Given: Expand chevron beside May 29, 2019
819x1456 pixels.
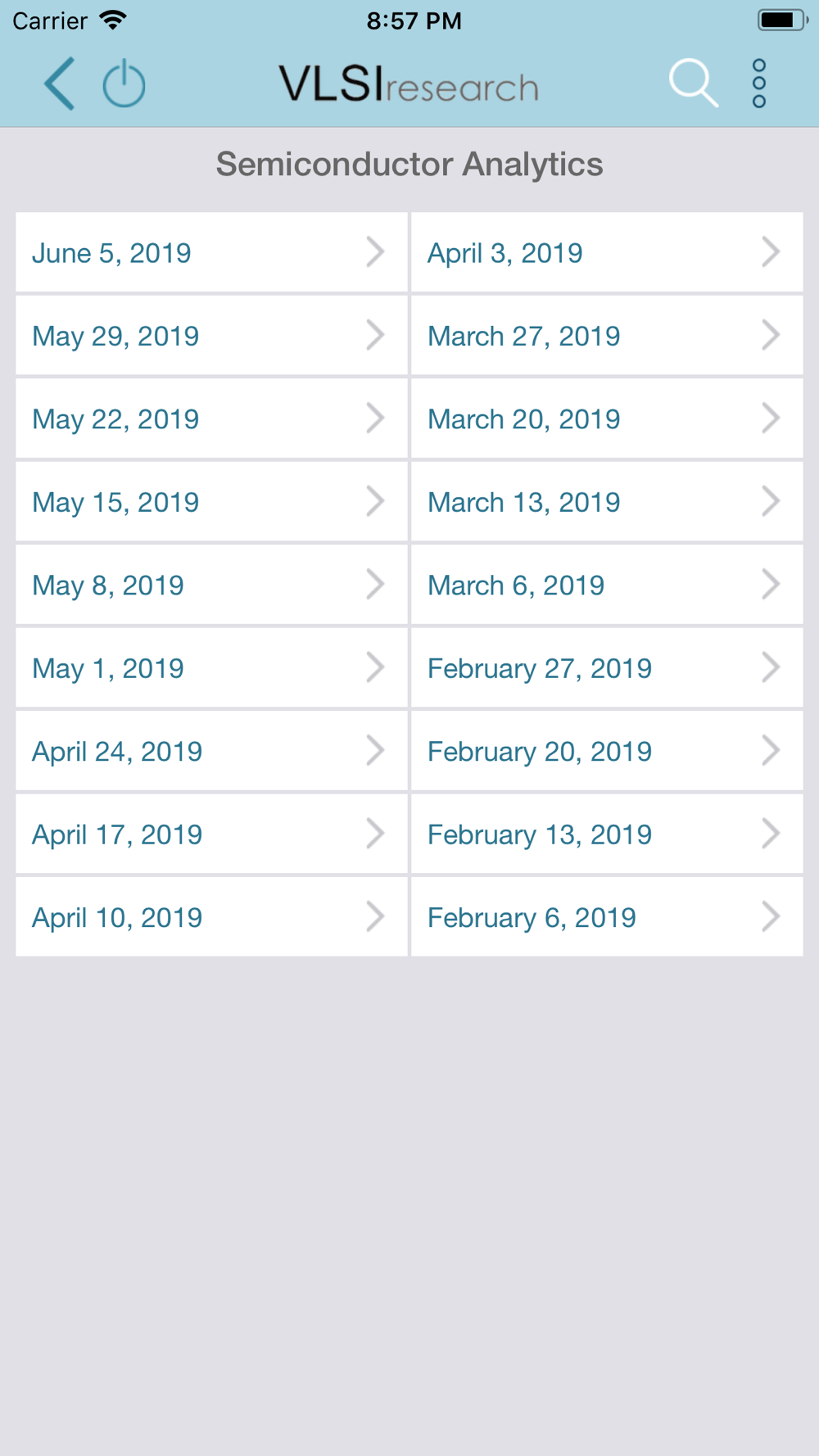Looking at the screenshot, I should pos(375,335).
